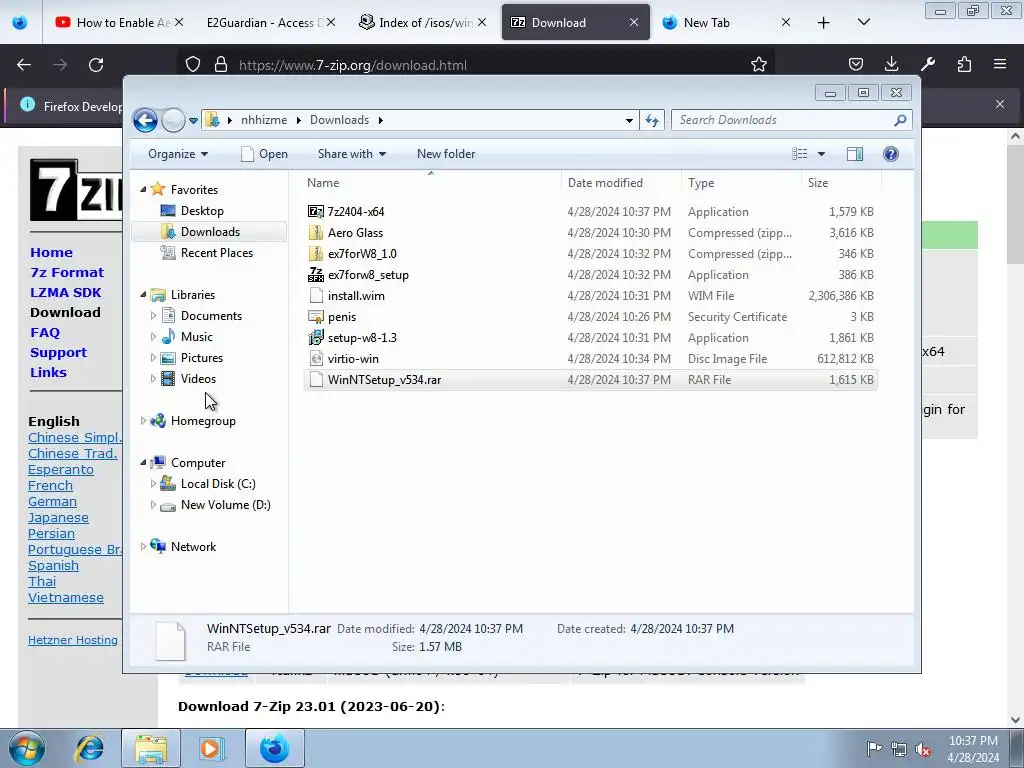Click New folder in Explorer toolbar
The height and width of the screenshot is (768, 1024).
[446, 154]
